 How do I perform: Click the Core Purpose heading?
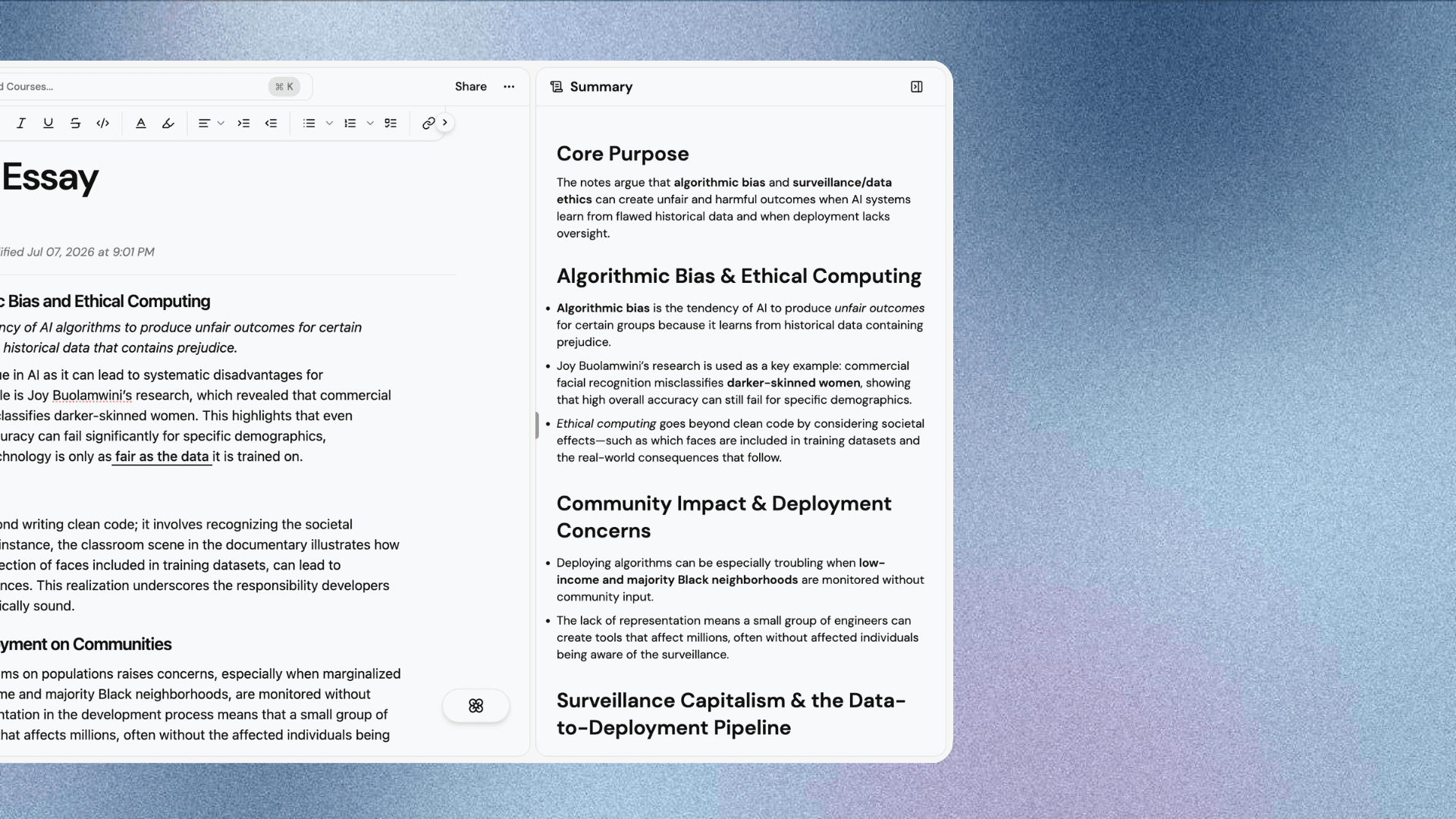[x=623, y=153]
